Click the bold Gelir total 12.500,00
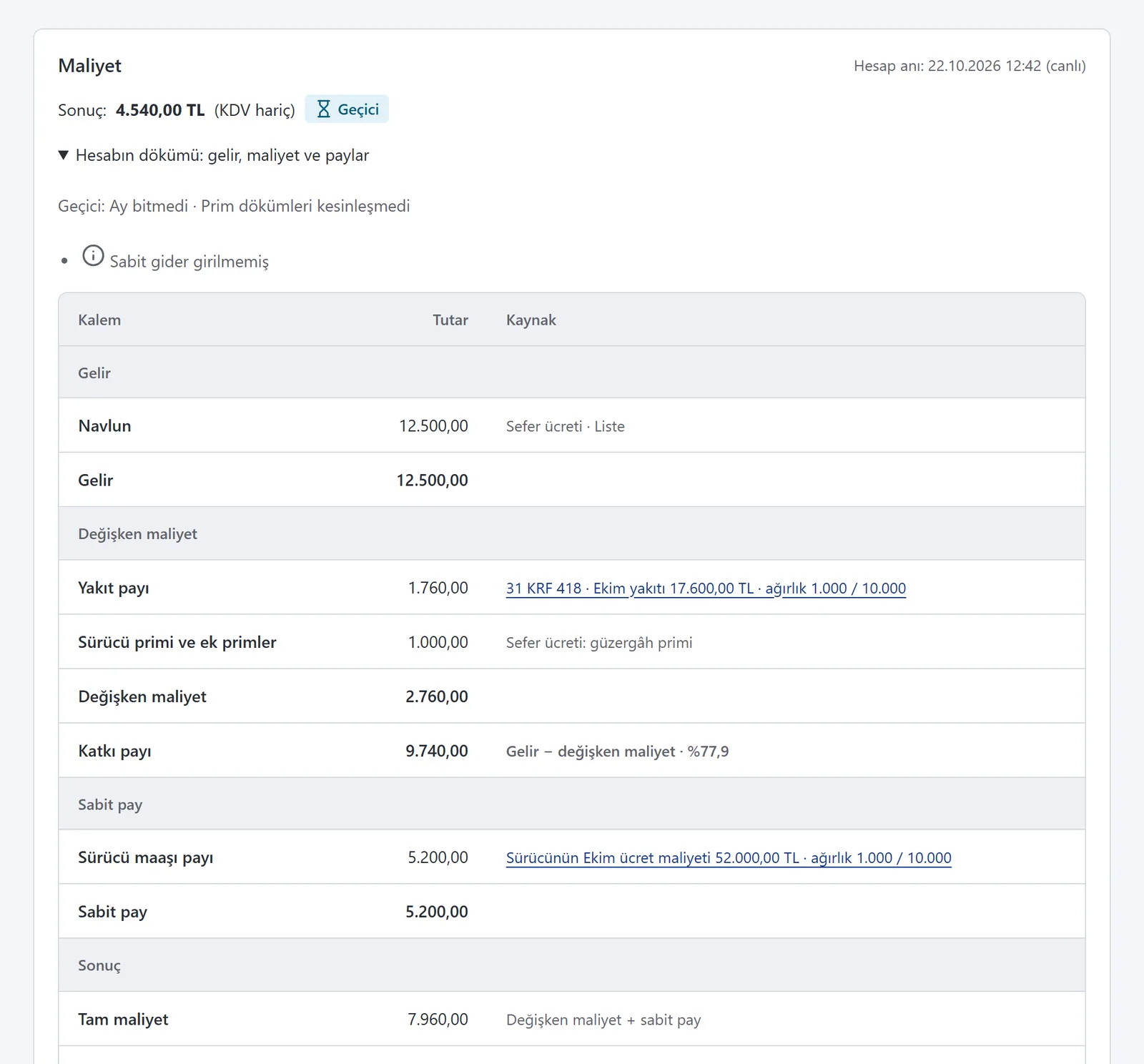Viewport: 1144px width, 1064px height. 433,481
